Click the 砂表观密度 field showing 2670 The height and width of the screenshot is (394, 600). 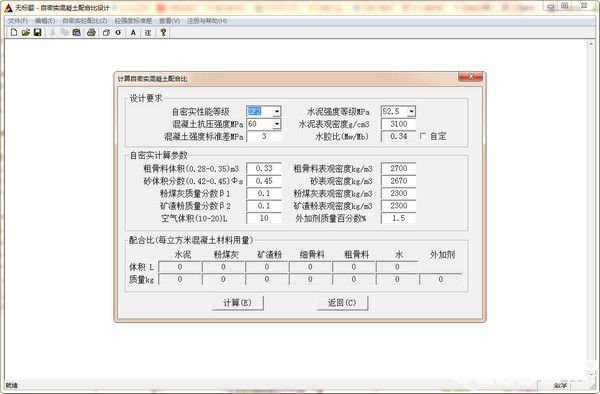click(x=398, y=181)
